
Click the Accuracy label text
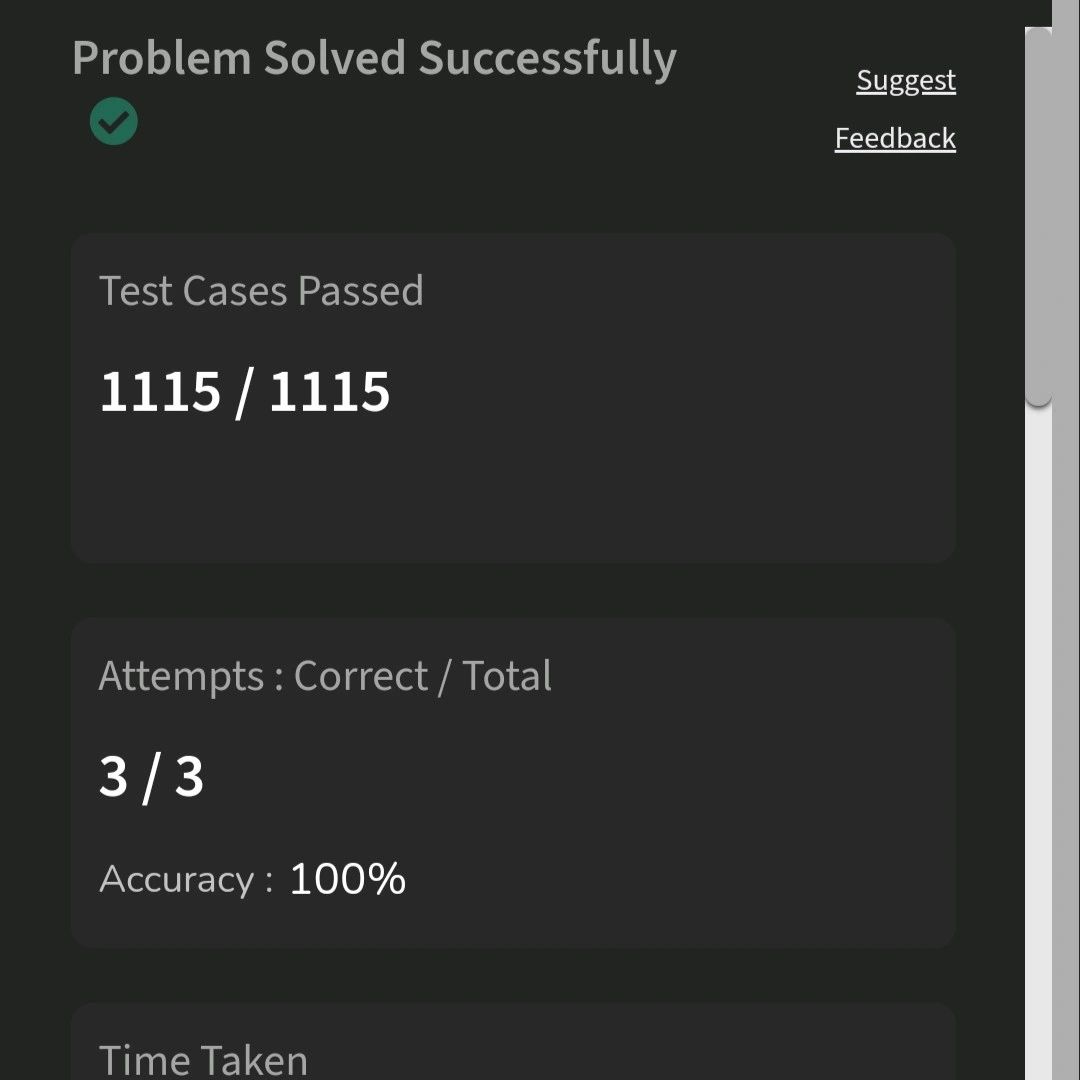(186, 880)
